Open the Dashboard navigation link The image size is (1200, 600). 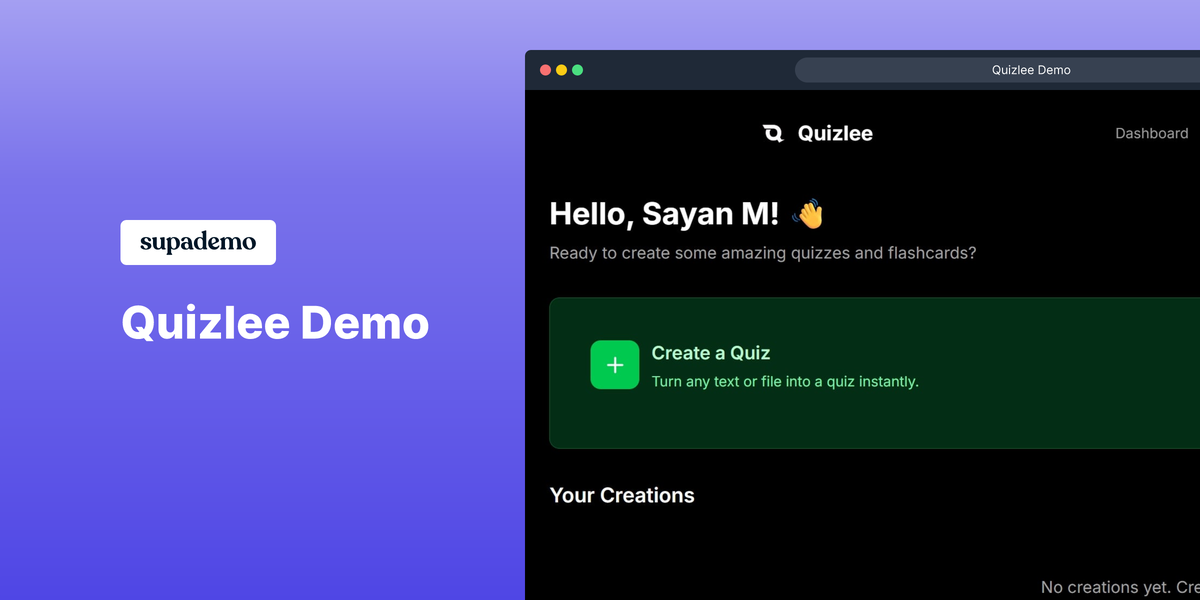pyautogui.click(x=1152, y=133)
